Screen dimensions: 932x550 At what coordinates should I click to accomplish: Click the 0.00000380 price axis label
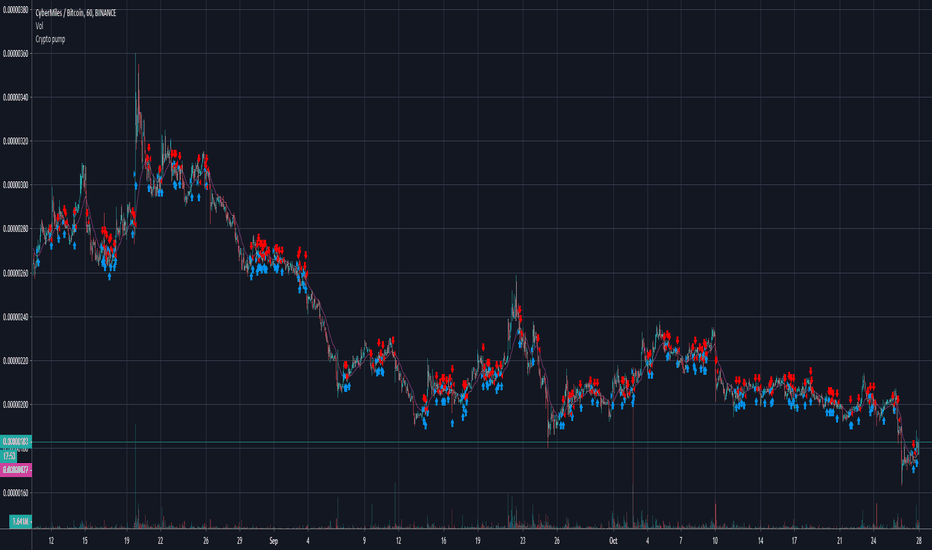[x=15, y=10]
